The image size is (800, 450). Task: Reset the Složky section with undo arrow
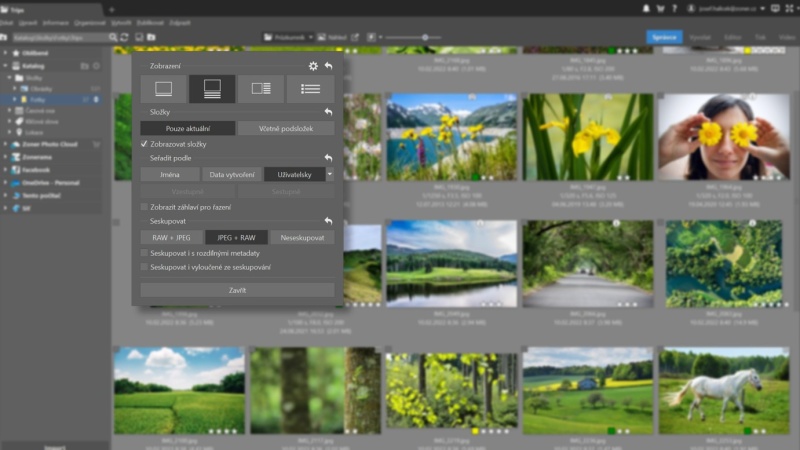pyautogui.click(x=328, y=112)
